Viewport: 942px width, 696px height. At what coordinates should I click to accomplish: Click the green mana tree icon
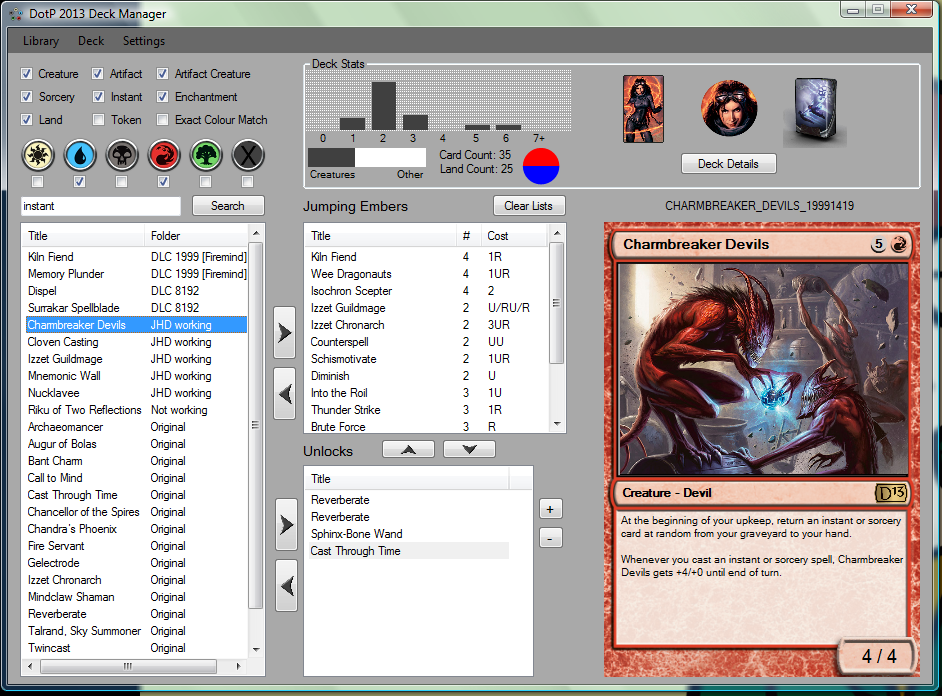coord(205,155)
